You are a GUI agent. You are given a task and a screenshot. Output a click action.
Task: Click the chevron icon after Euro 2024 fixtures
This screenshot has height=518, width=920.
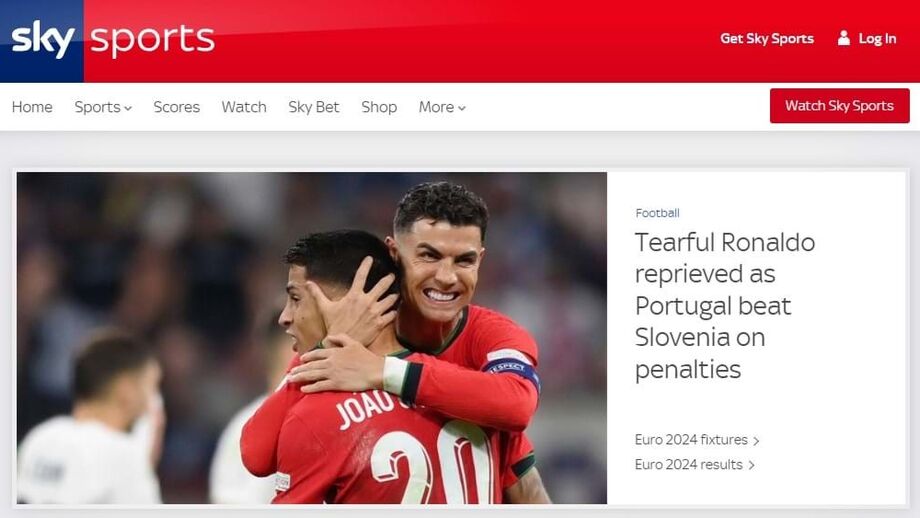point(756,441)
